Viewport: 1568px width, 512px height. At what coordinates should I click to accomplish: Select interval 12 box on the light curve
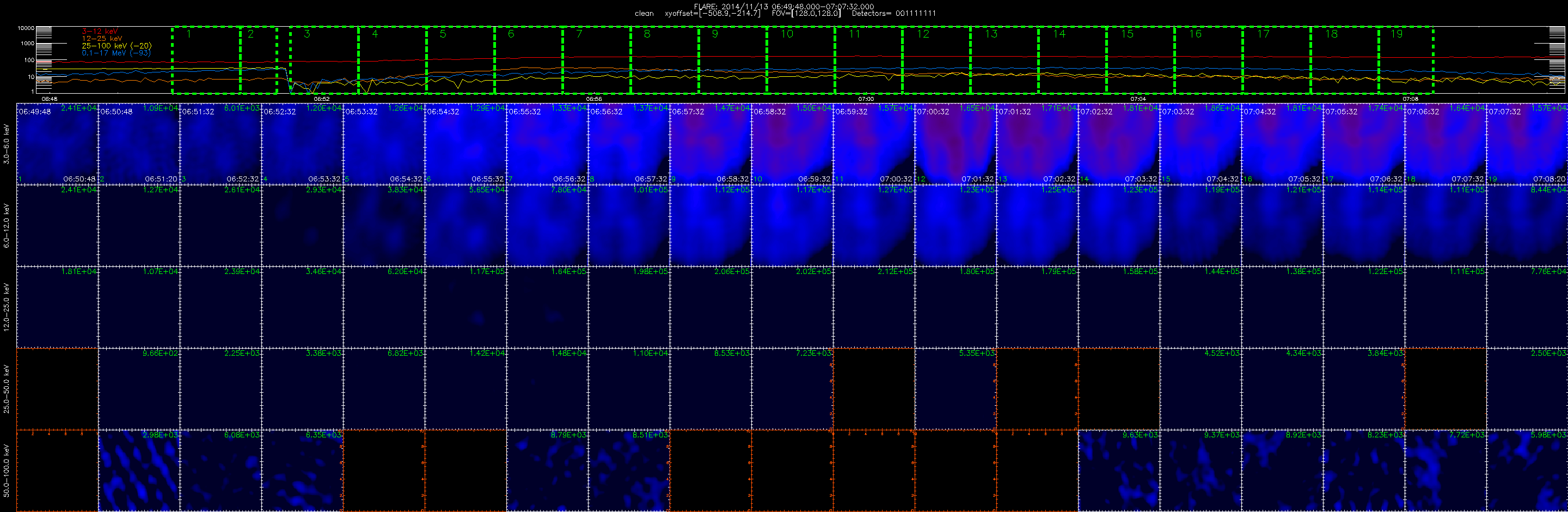tap(937, 60)
